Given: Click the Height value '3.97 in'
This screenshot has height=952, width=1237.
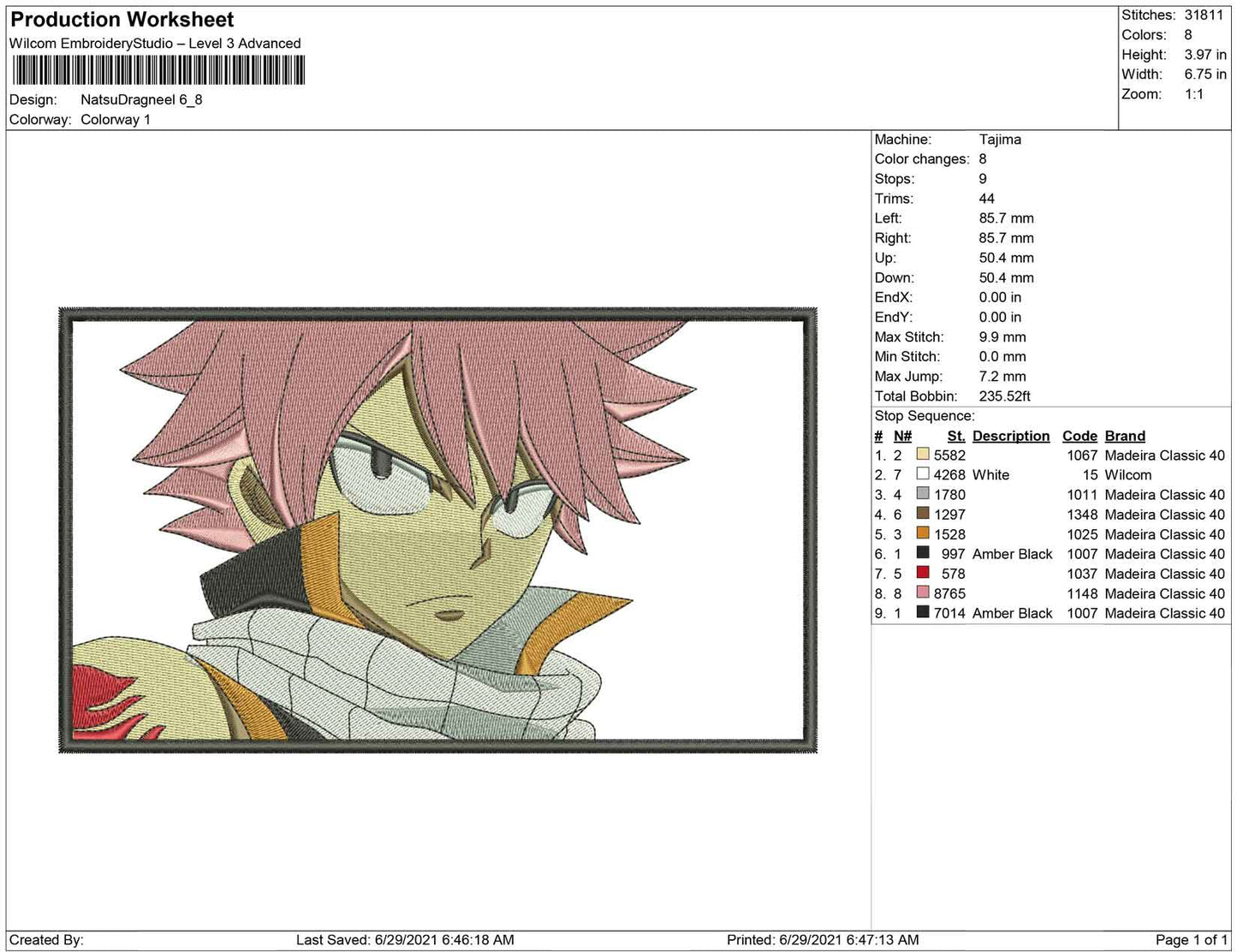Looking at the screenshot, I should tap(1205, 55).
